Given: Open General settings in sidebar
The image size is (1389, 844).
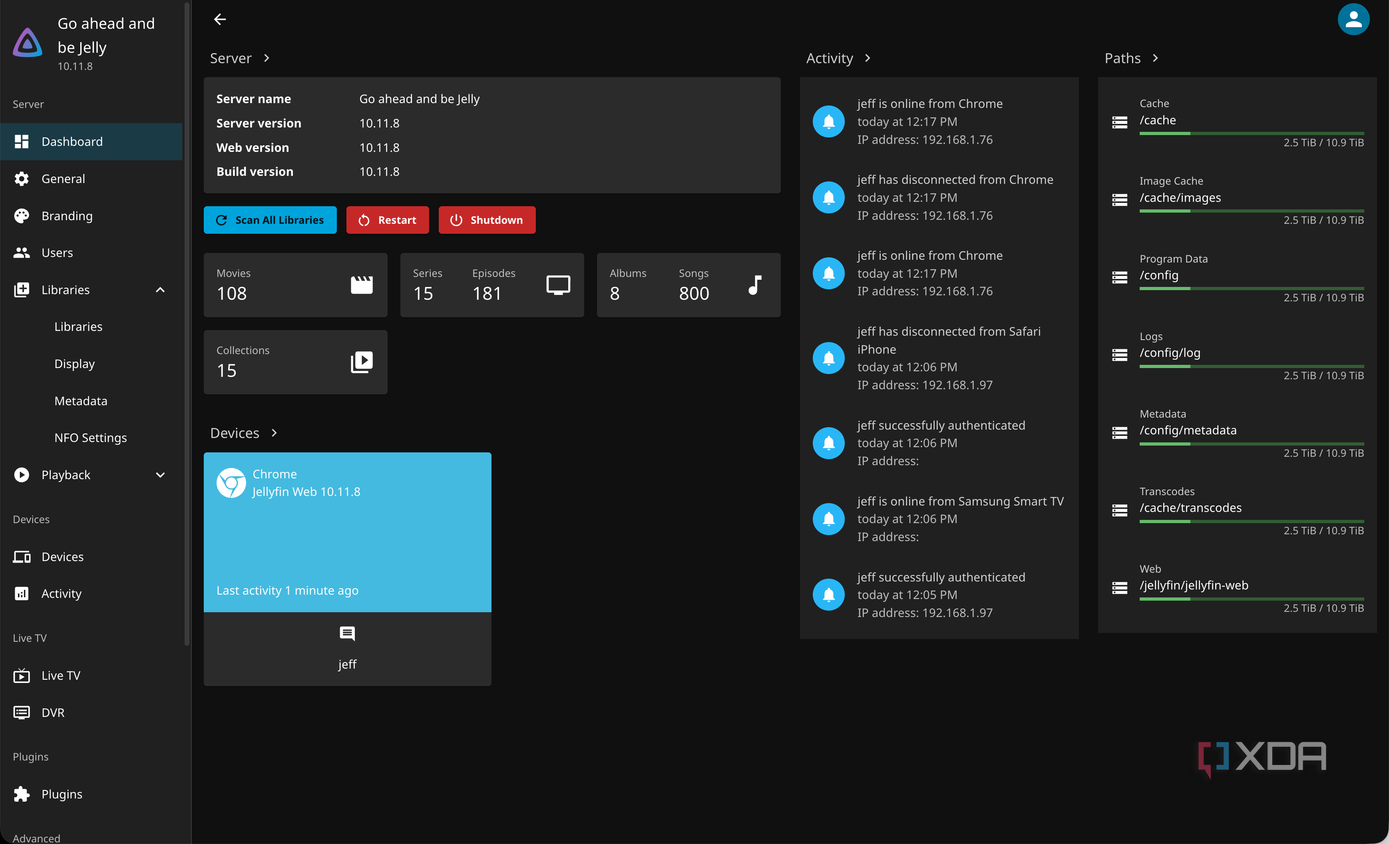Looking at the screenshot, I should (x=91, y=179).
